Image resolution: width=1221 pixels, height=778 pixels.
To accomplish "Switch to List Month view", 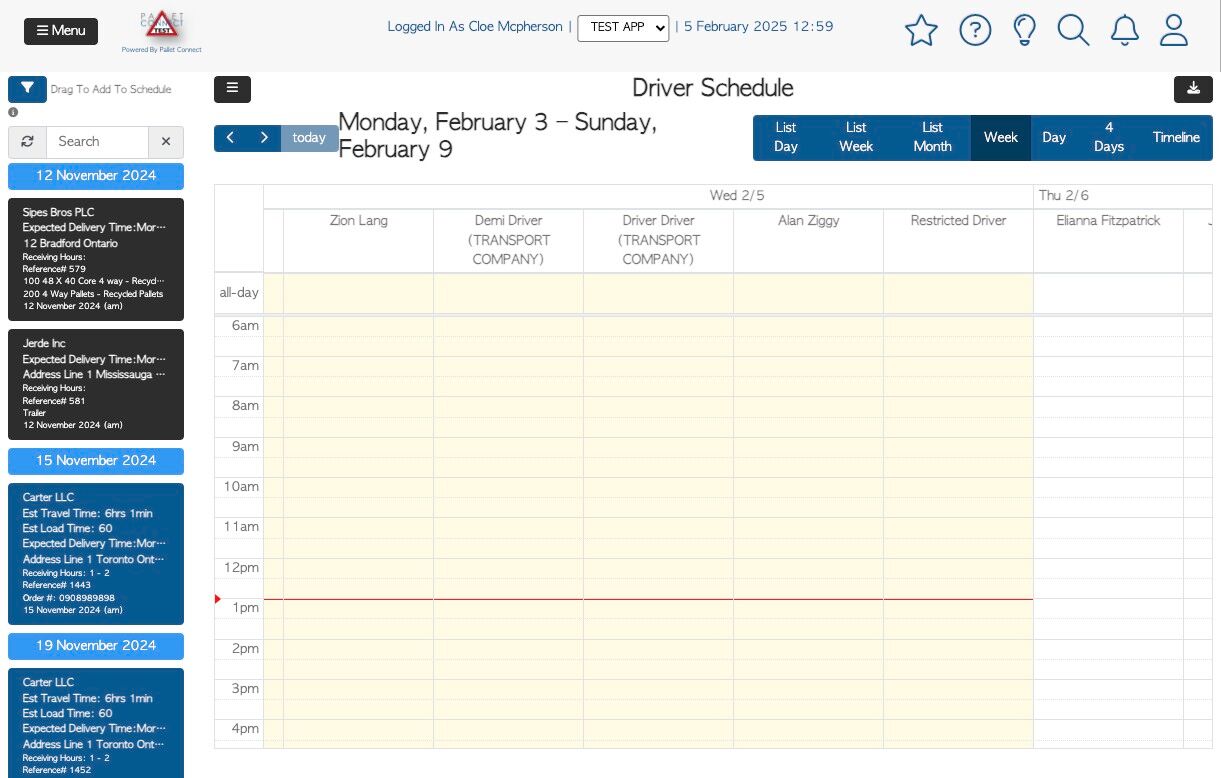I will pyautogui.click(x=932, y=137).
